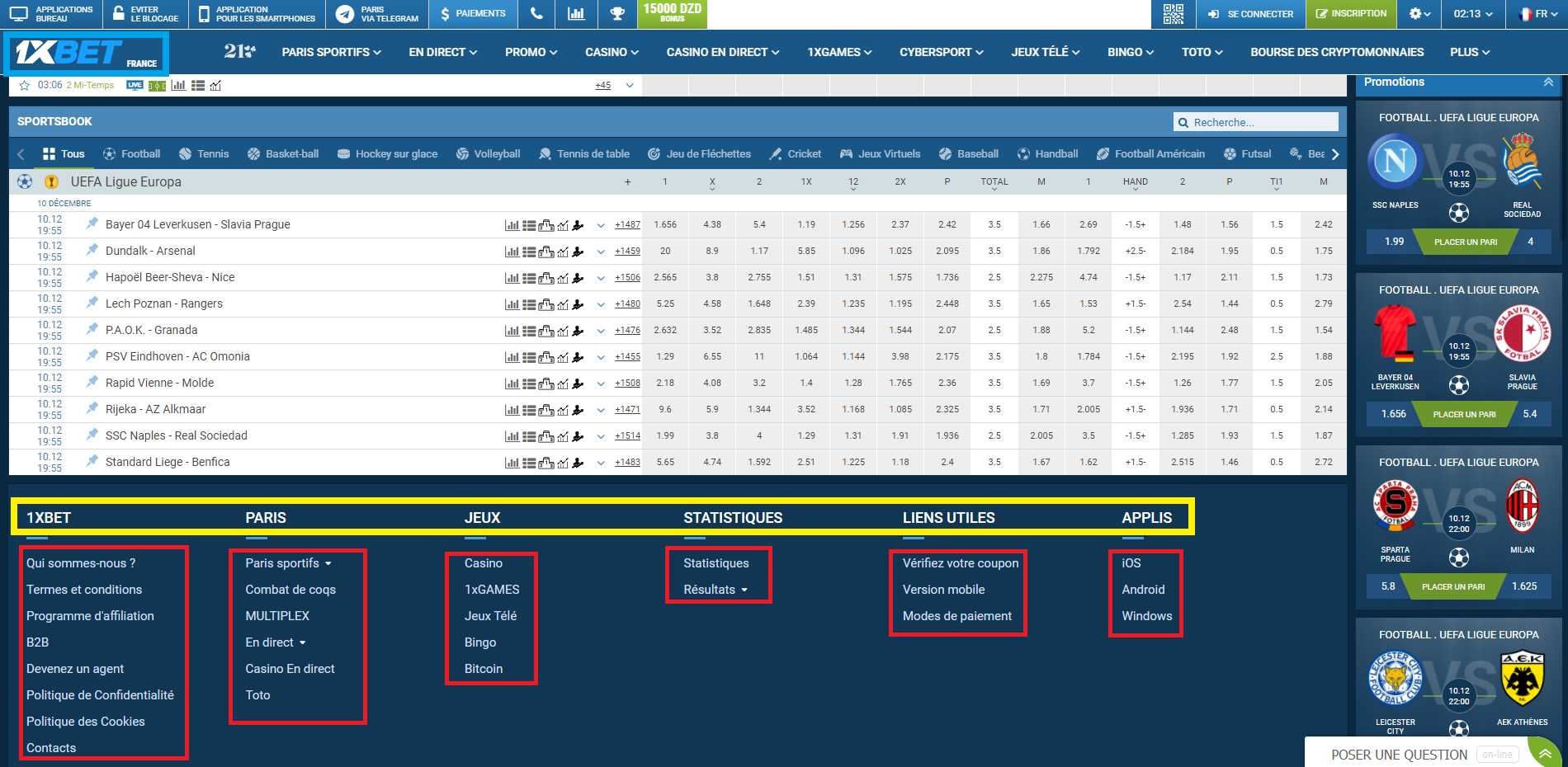The image size is (1568, 767).
Task: Collapse the Promotions panel
Action: pyautogui.click(x=1548, y=82)
